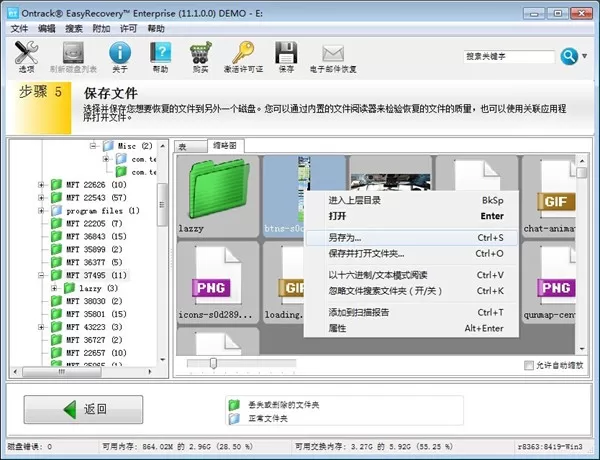Select the lazzy green folder thumbnail
The image size is (600, 460).
[218, 196]
